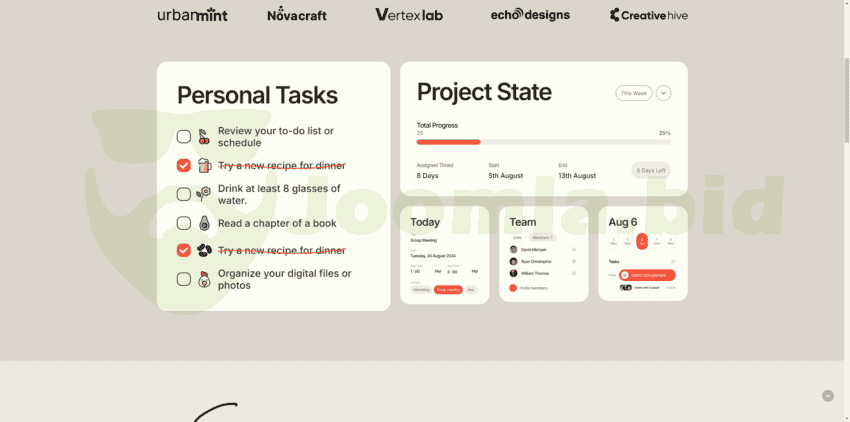Click the flower icon beside the water task

pos(204,194)
